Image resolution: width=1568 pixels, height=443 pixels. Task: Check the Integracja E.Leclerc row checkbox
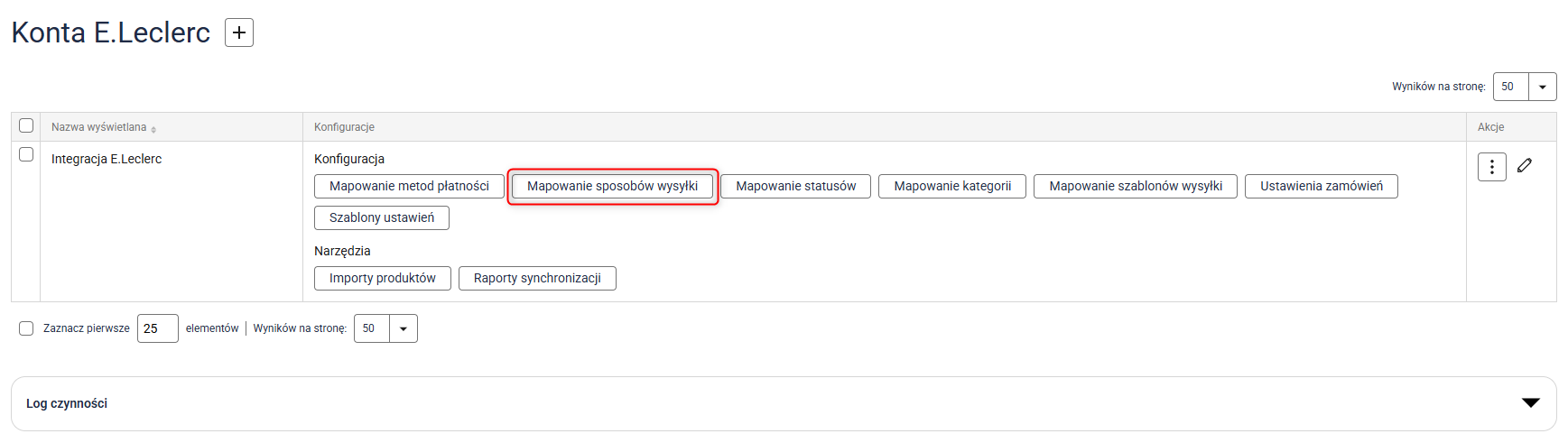[26, 154]
